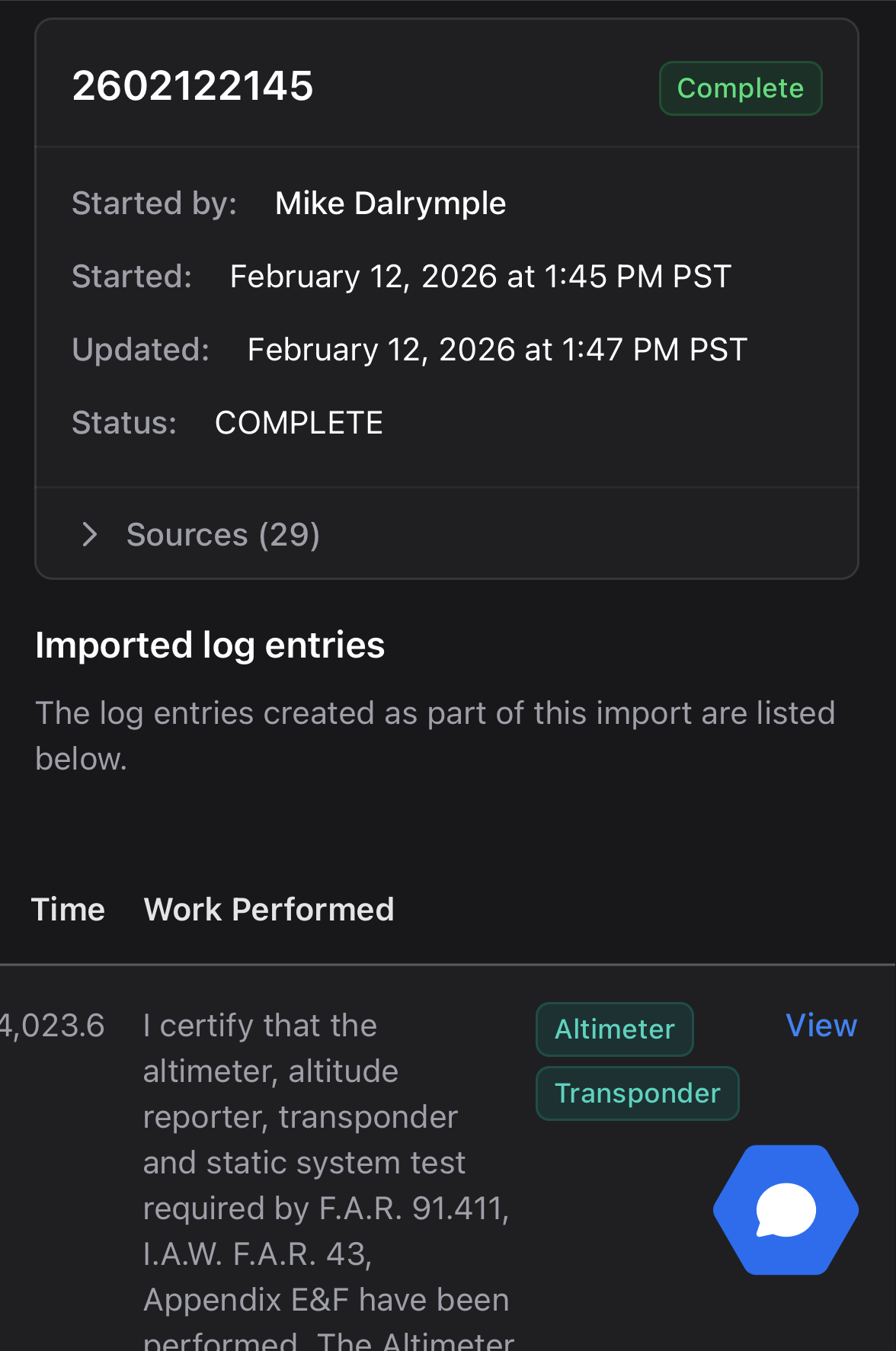This screenshot has width=896, height=1351.
Task: Open the messenger icon at bottom right
Action: [786, 1209]
